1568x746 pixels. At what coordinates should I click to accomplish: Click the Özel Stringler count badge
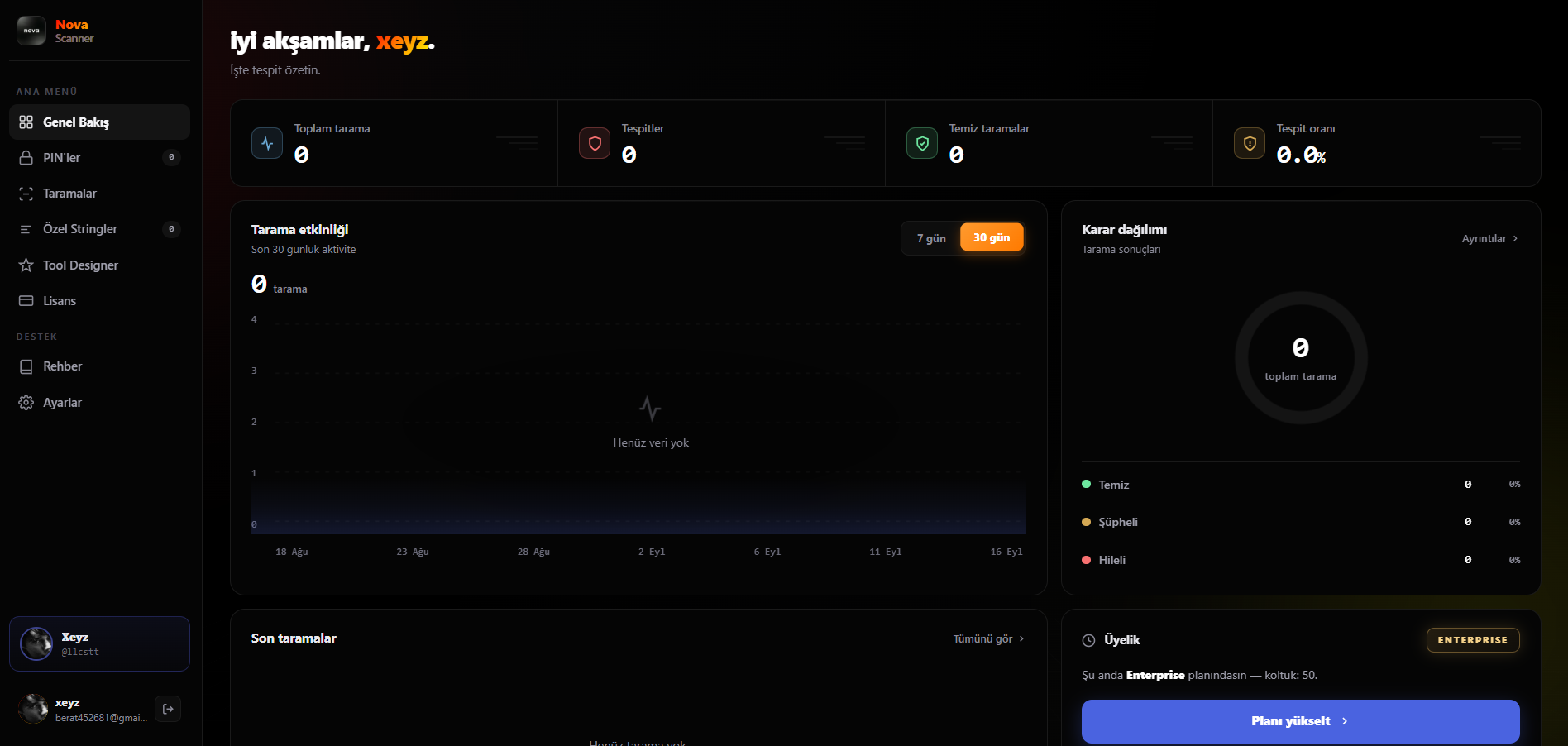pyautogui.click(x=171, y=229)
